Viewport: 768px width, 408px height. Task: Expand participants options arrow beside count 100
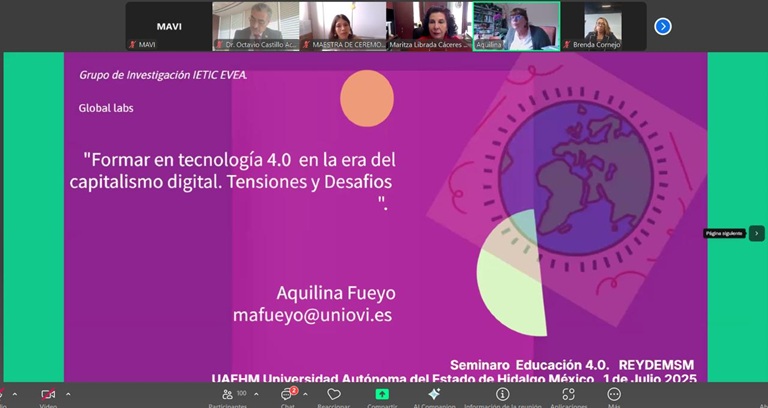click(x=256, y=394)
